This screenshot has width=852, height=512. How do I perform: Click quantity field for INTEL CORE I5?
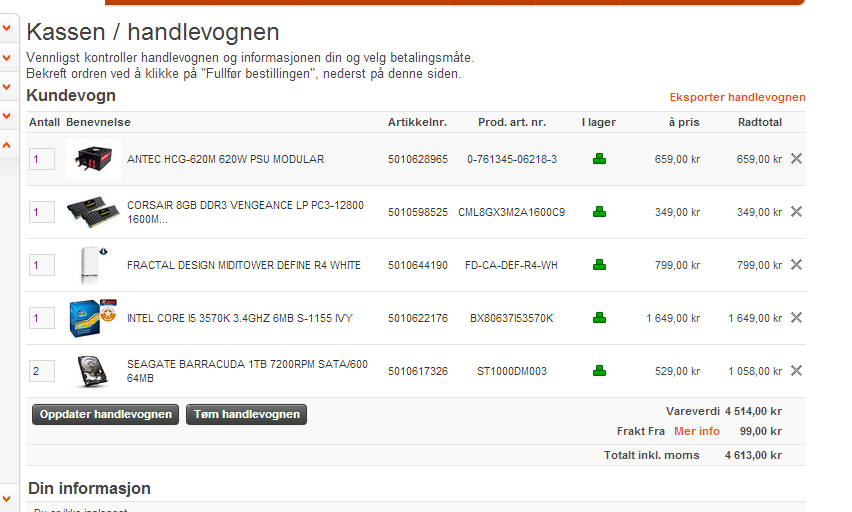pos(42,318)
